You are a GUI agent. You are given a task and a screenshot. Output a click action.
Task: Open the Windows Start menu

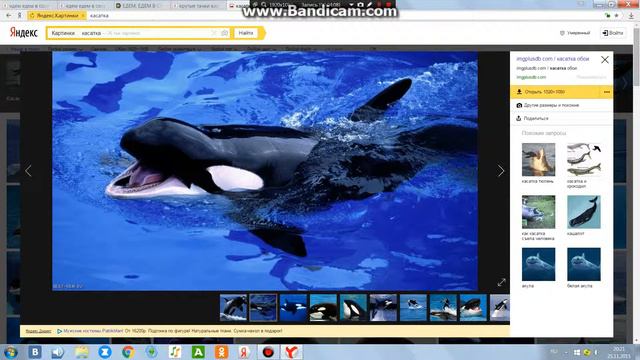[10, 352]
